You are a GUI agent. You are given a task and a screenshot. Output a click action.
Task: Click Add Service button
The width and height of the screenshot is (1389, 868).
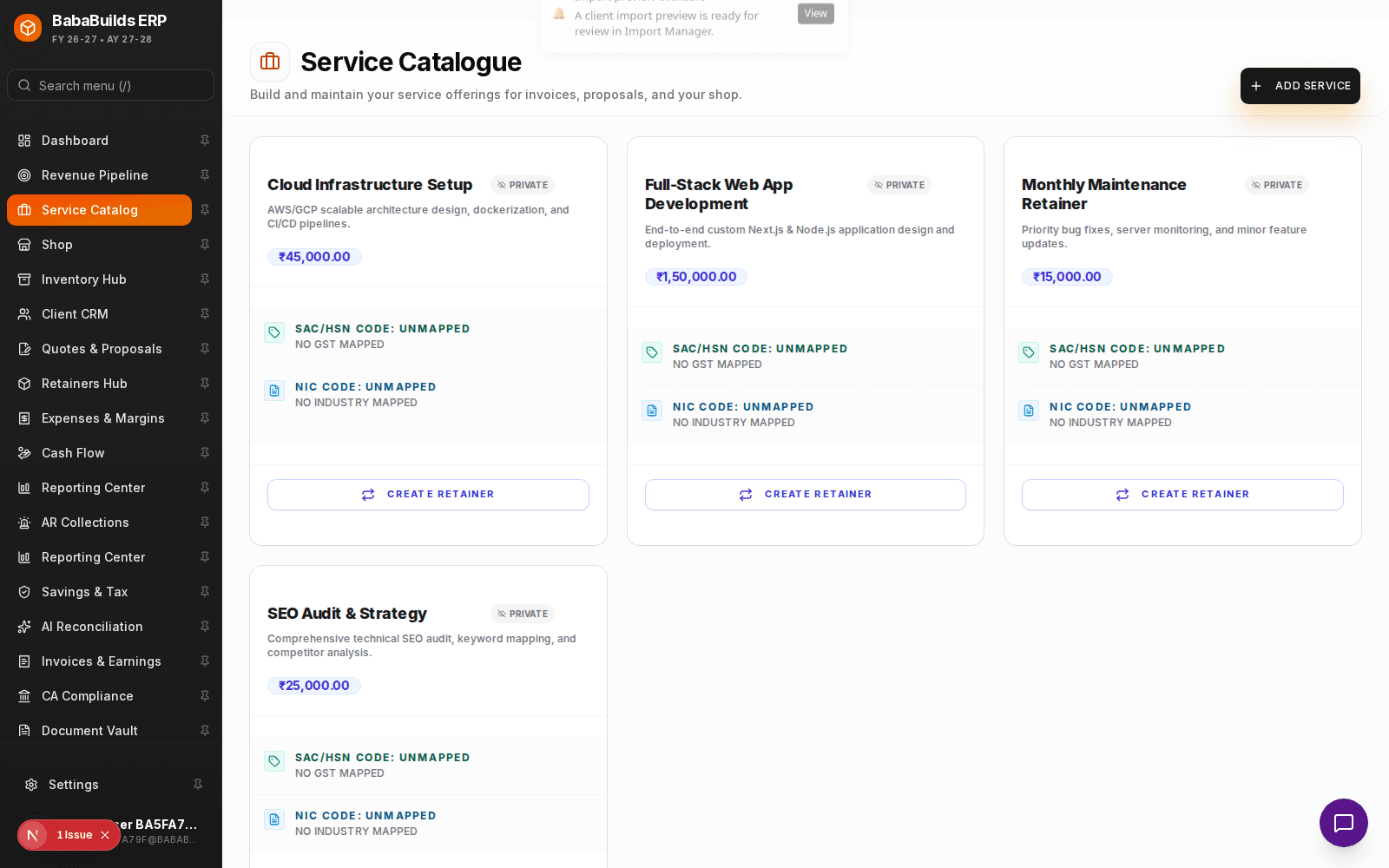point(1300,86)
